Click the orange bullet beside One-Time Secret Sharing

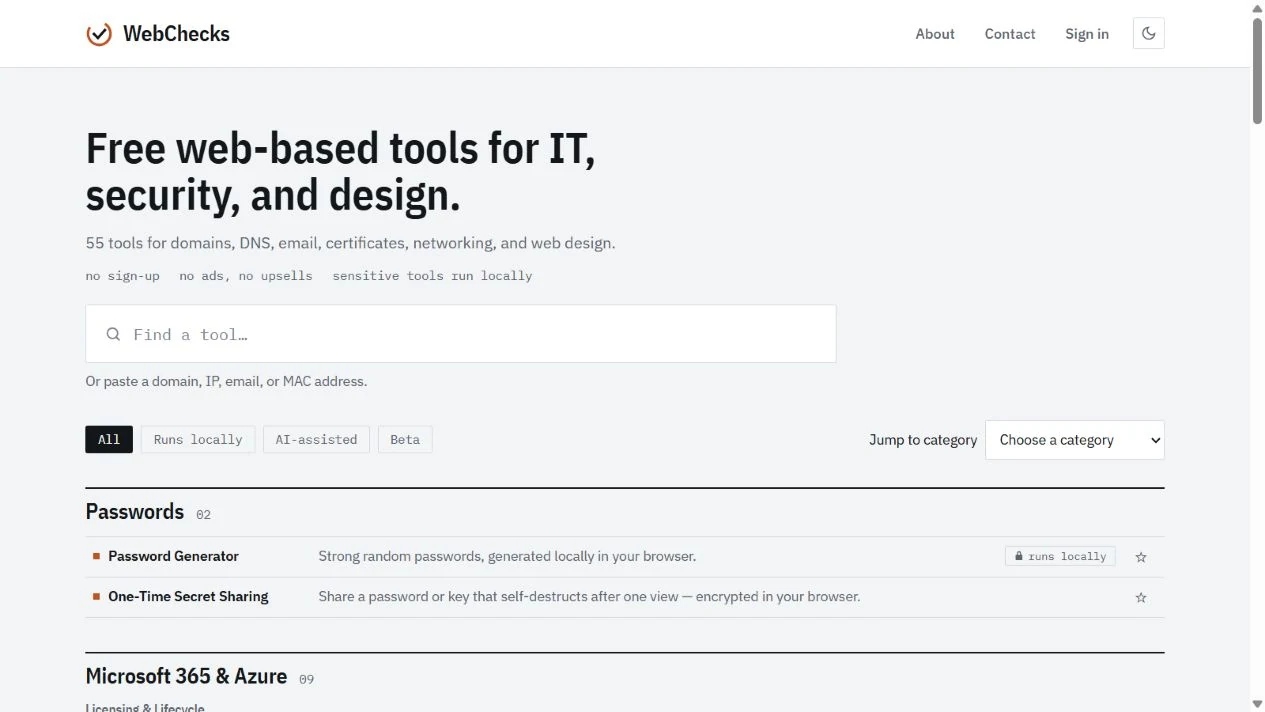pos(97,596)
